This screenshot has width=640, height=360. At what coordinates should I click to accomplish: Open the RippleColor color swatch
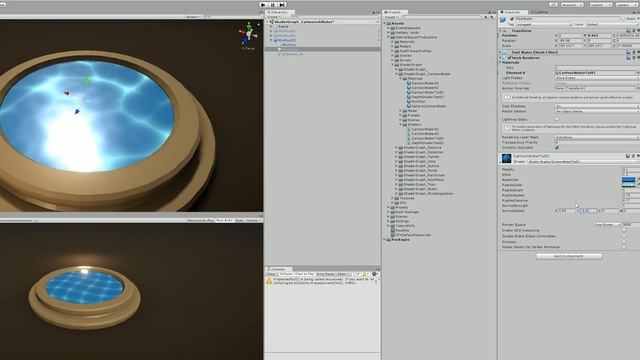coord(629,185)
